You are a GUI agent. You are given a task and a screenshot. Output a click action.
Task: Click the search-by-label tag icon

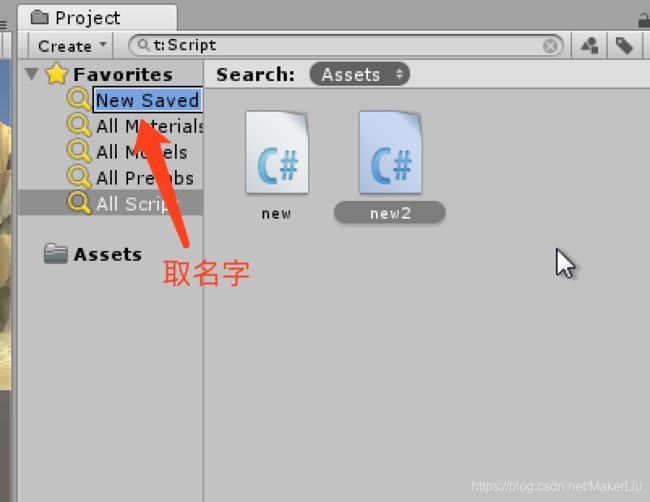[624, 46]
